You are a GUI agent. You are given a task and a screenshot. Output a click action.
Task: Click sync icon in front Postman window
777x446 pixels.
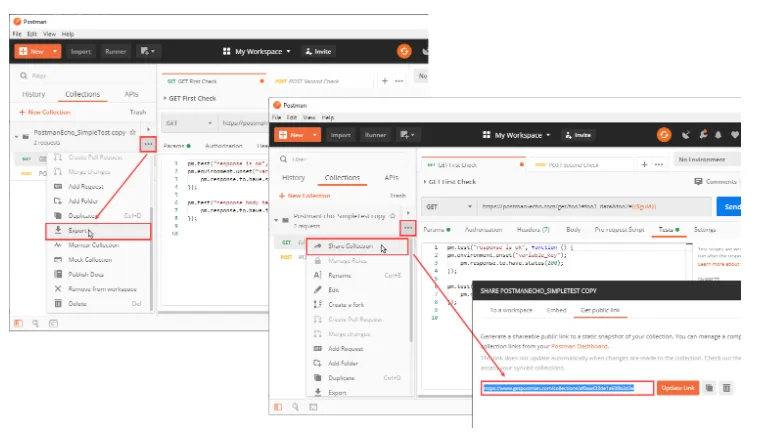tap(664, 135)
